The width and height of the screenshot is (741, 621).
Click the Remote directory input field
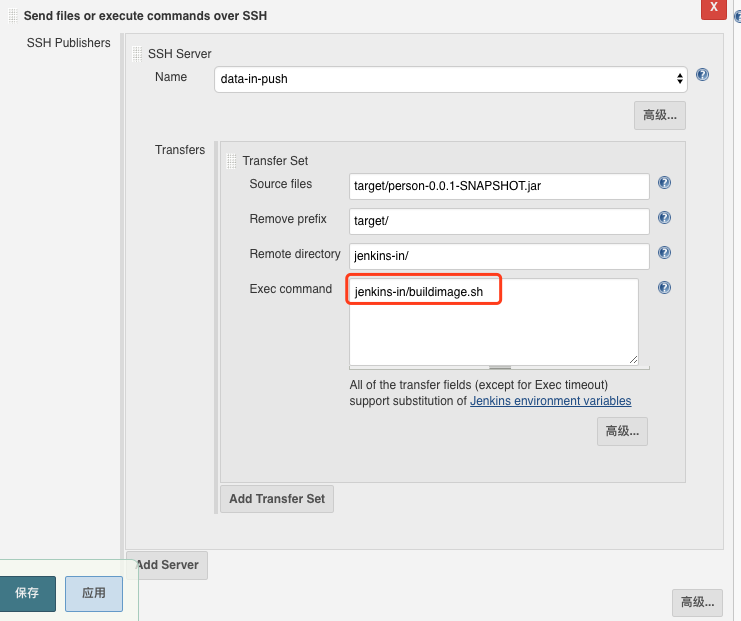tap(499, 256)
